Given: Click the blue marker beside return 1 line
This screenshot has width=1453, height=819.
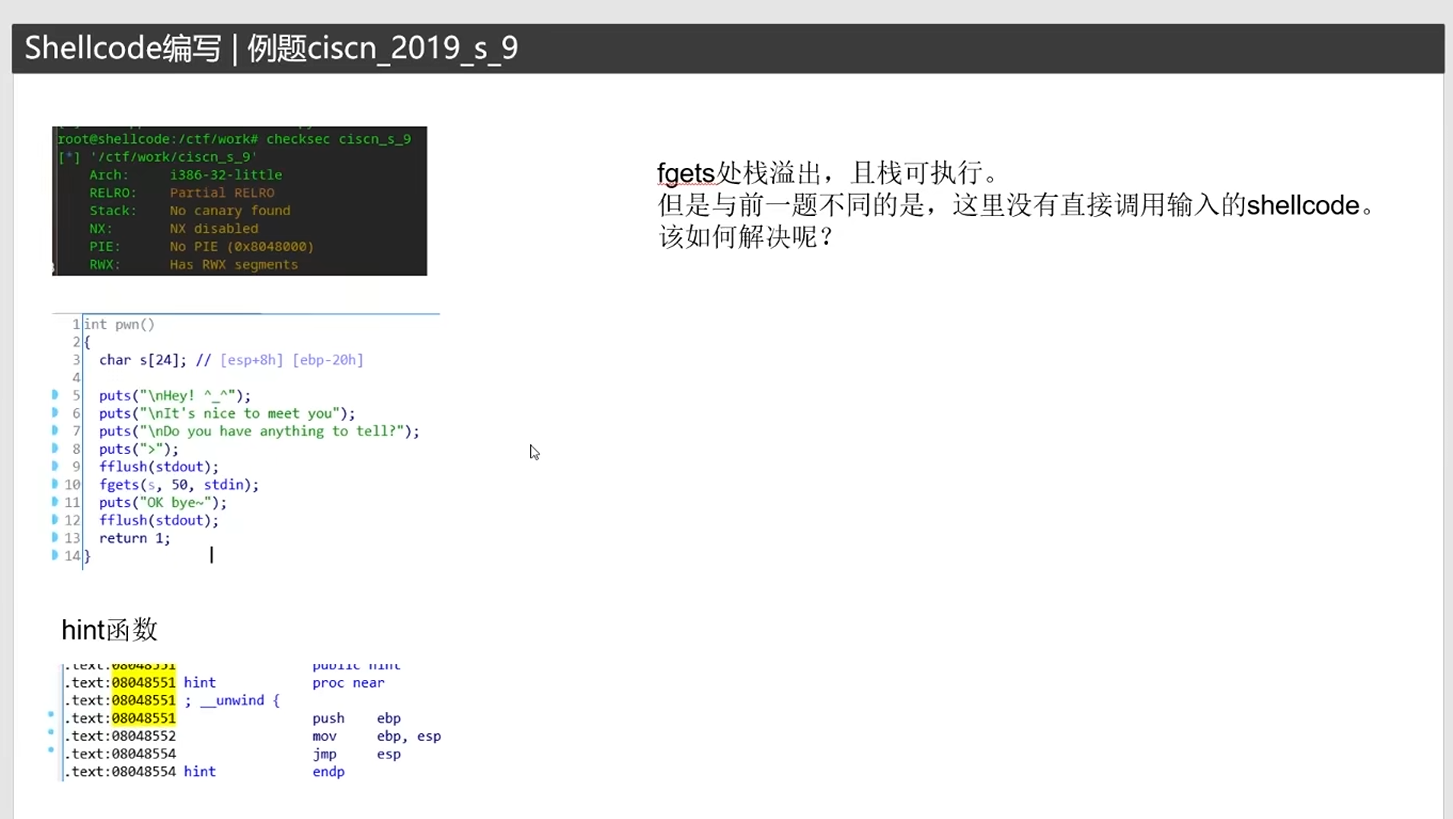Looking at the screenshot, I should [56, 538].
